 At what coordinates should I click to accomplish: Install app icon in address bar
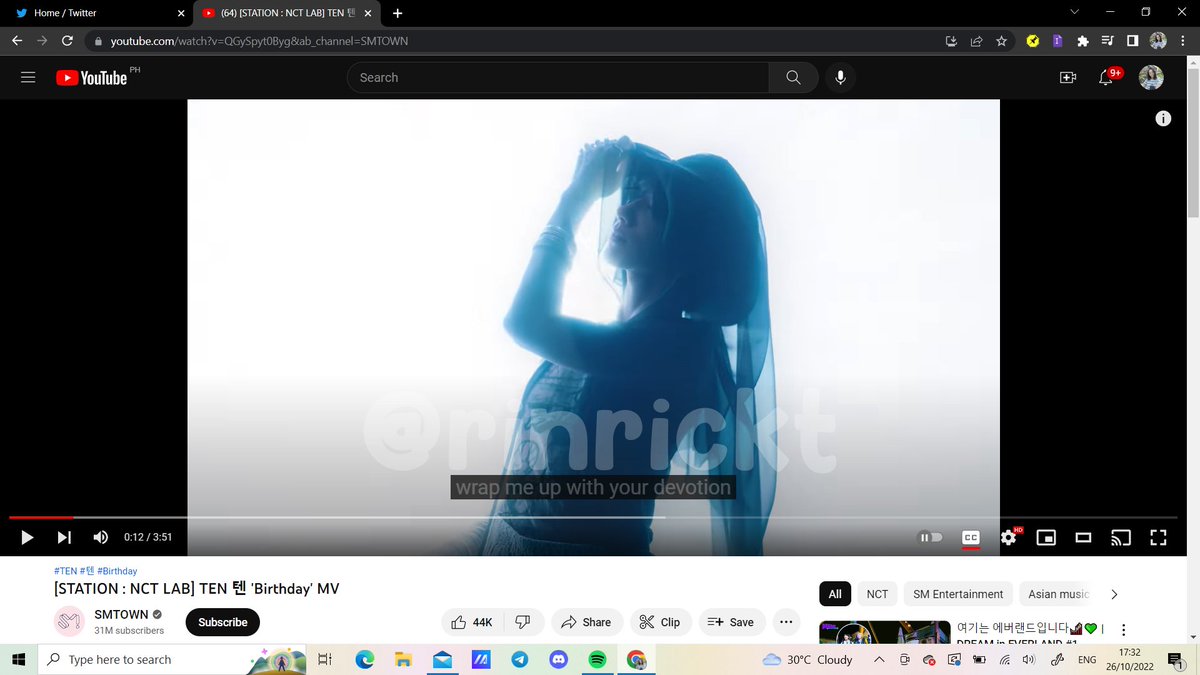951,41
